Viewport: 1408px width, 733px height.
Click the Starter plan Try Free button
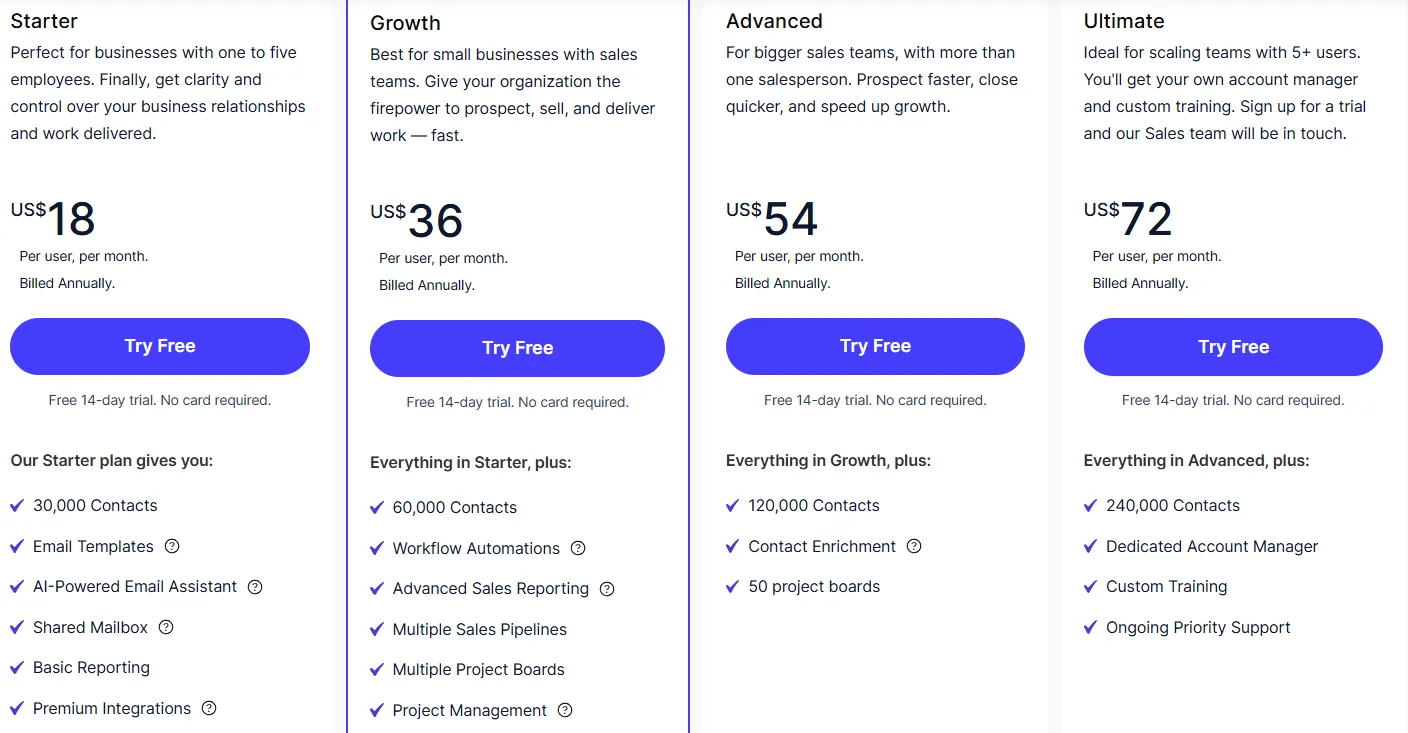tap(160, 346)
